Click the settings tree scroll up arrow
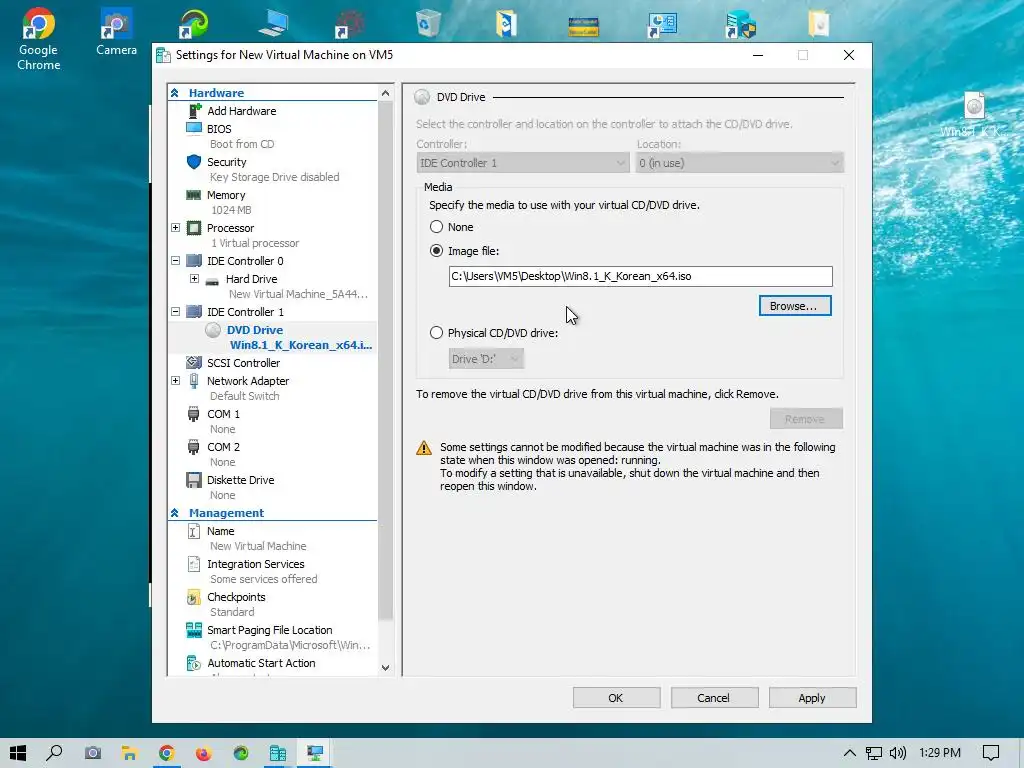 385,93
